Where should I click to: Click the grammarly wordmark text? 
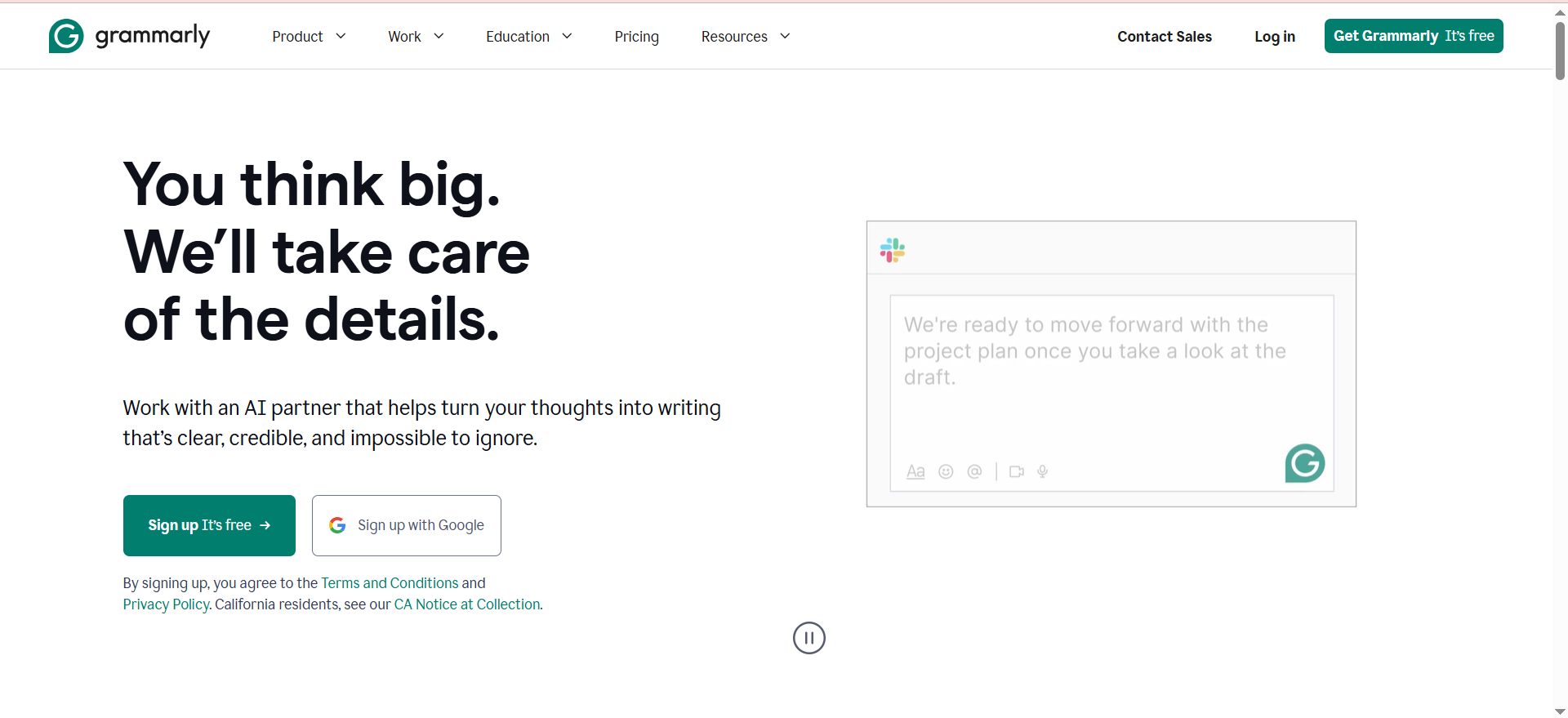153,36
